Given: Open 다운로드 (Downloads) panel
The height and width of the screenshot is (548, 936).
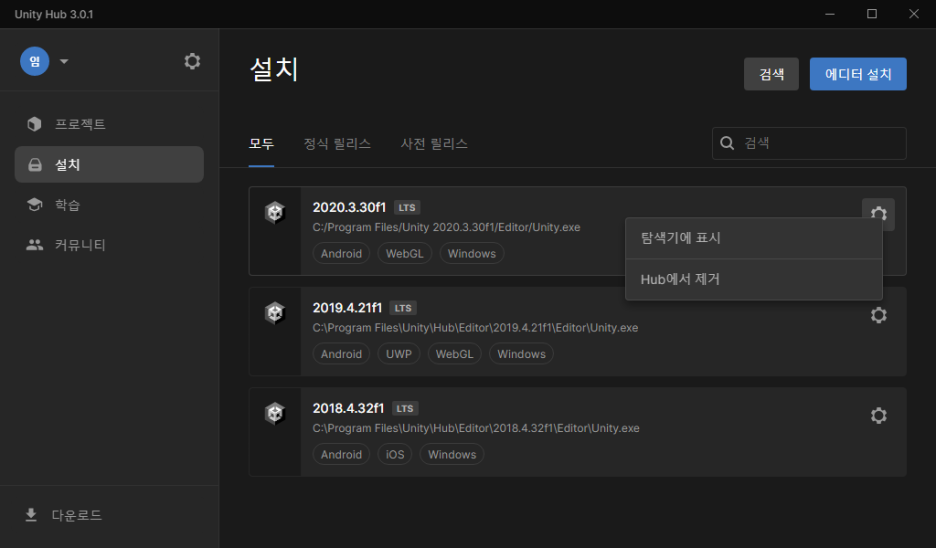Looking at the screenshot, I should (109, 515).
